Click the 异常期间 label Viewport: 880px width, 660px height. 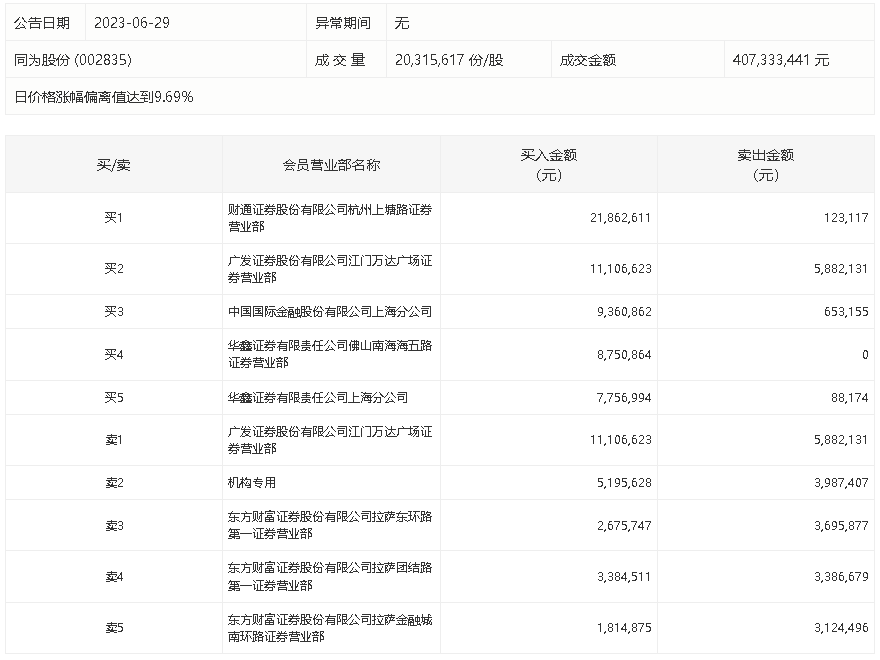(343, 23)
